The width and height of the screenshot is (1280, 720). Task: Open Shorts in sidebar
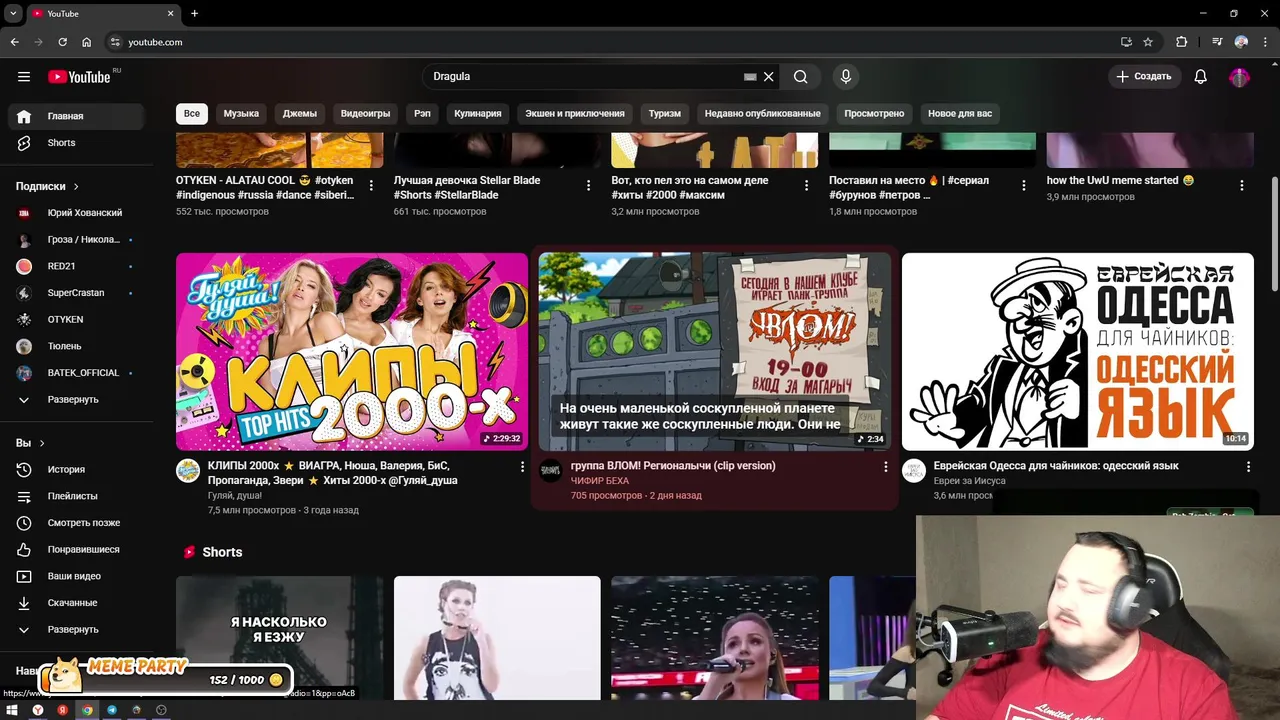click(76, 143)
